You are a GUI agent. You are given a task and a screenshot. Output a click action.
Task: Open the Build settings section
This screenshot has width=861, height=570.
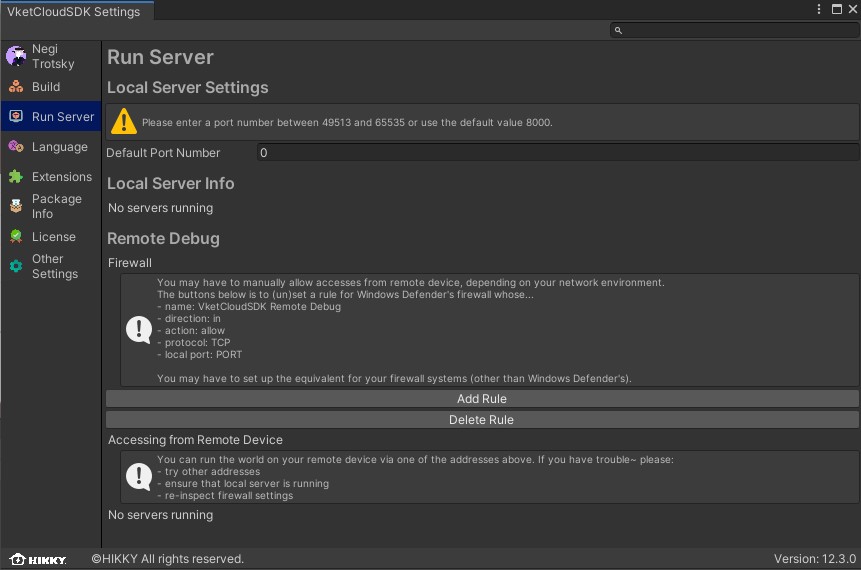click(x=51, y=86)
